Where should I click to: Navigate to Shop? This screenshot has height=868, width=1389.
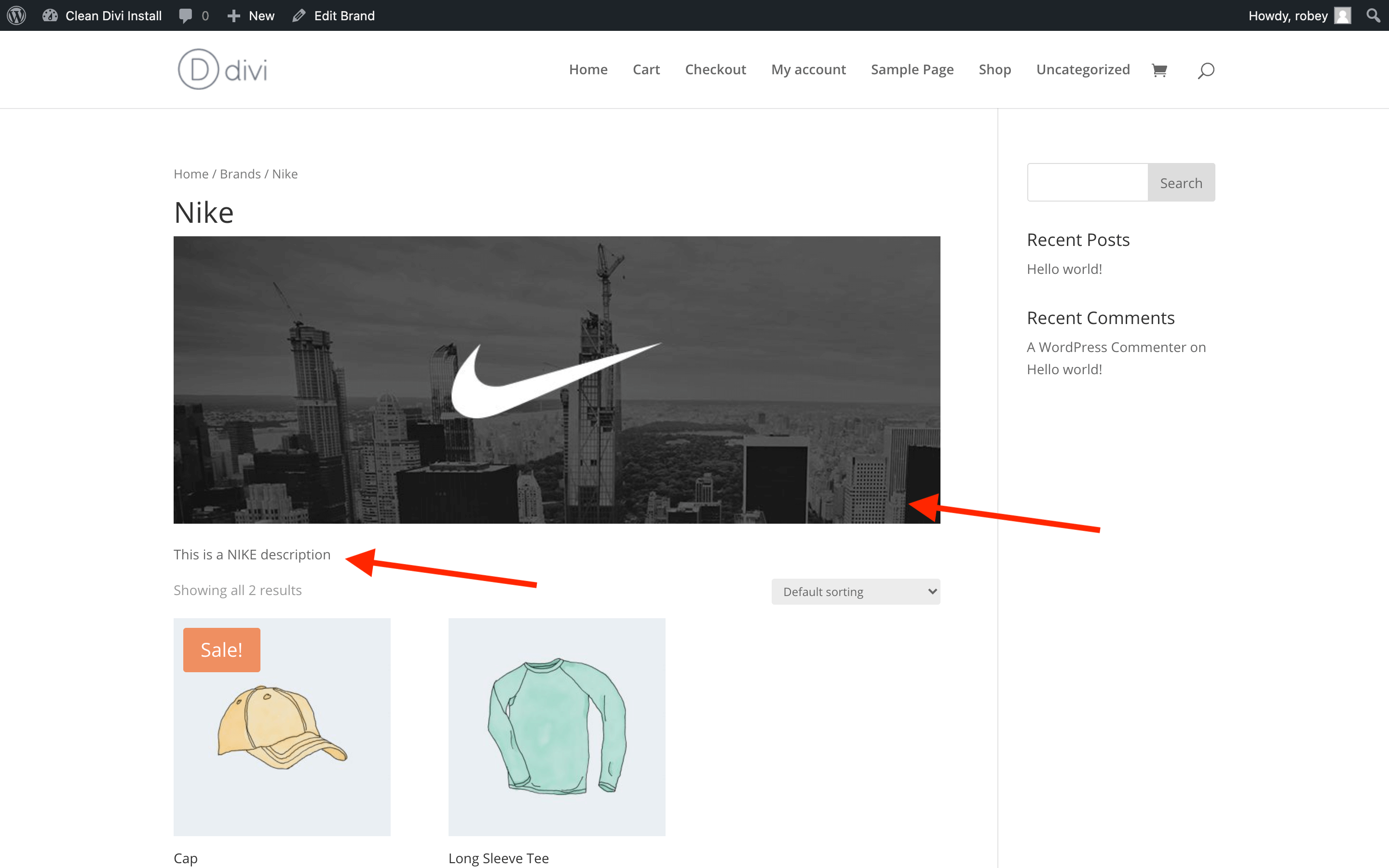994,69
